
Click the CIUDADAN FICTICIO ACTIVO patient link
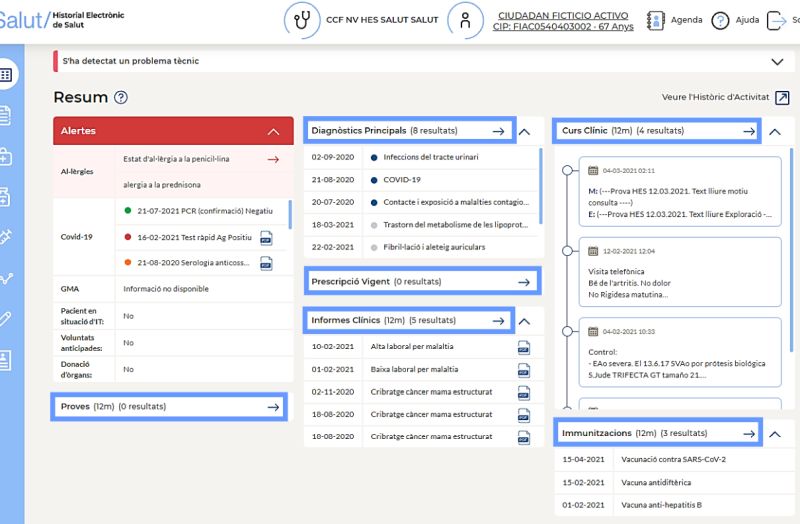point(563,21)
